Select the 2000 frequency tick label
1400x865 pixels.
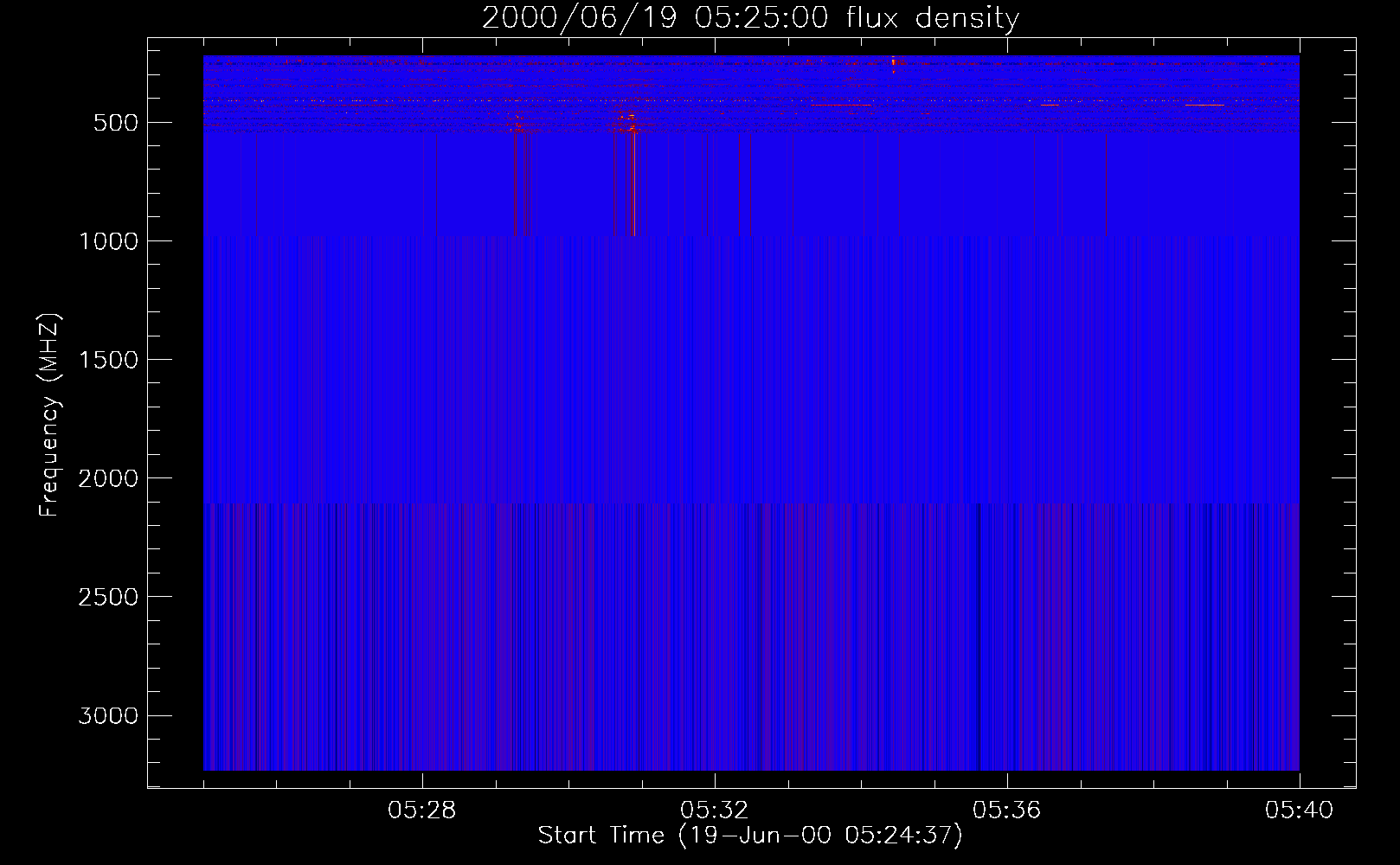click(x=109, y=478)
